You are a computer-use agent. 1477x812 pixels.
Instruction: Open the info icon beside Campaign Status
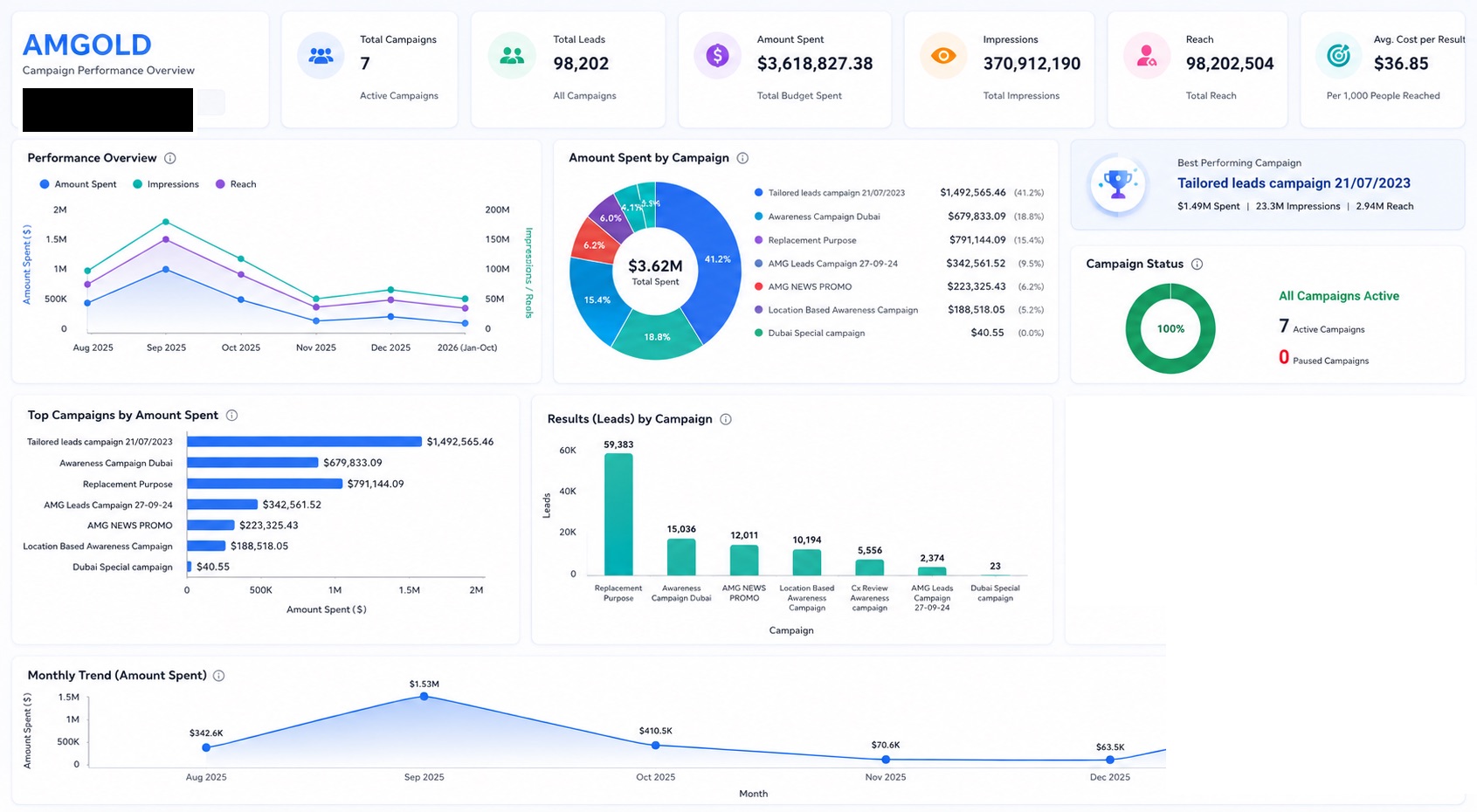pyautogui.click(x=1197, y=264)
